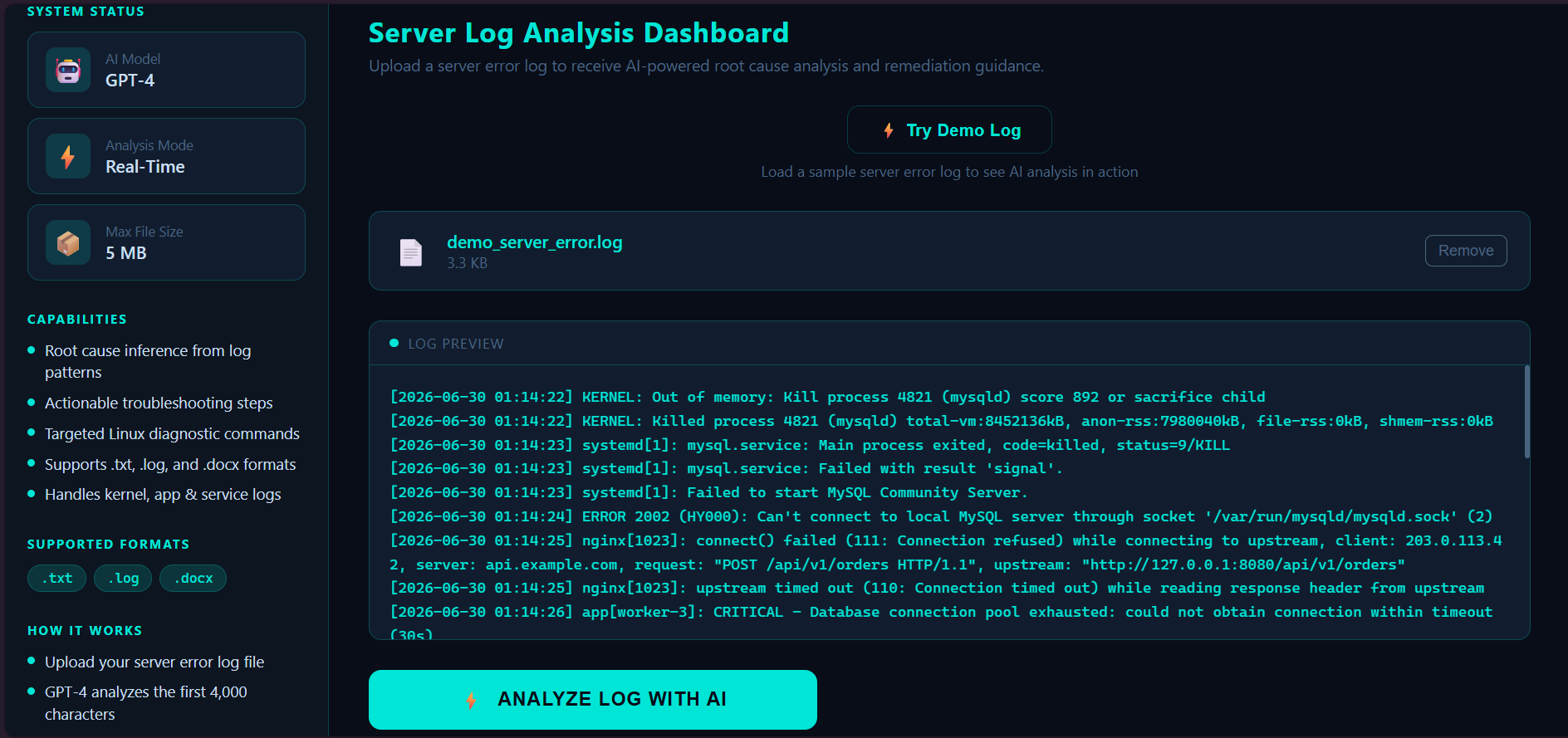Click 'Targeted Linux diagnostic commands' list item
1568x738 pixels.
(x=172, y=434)
